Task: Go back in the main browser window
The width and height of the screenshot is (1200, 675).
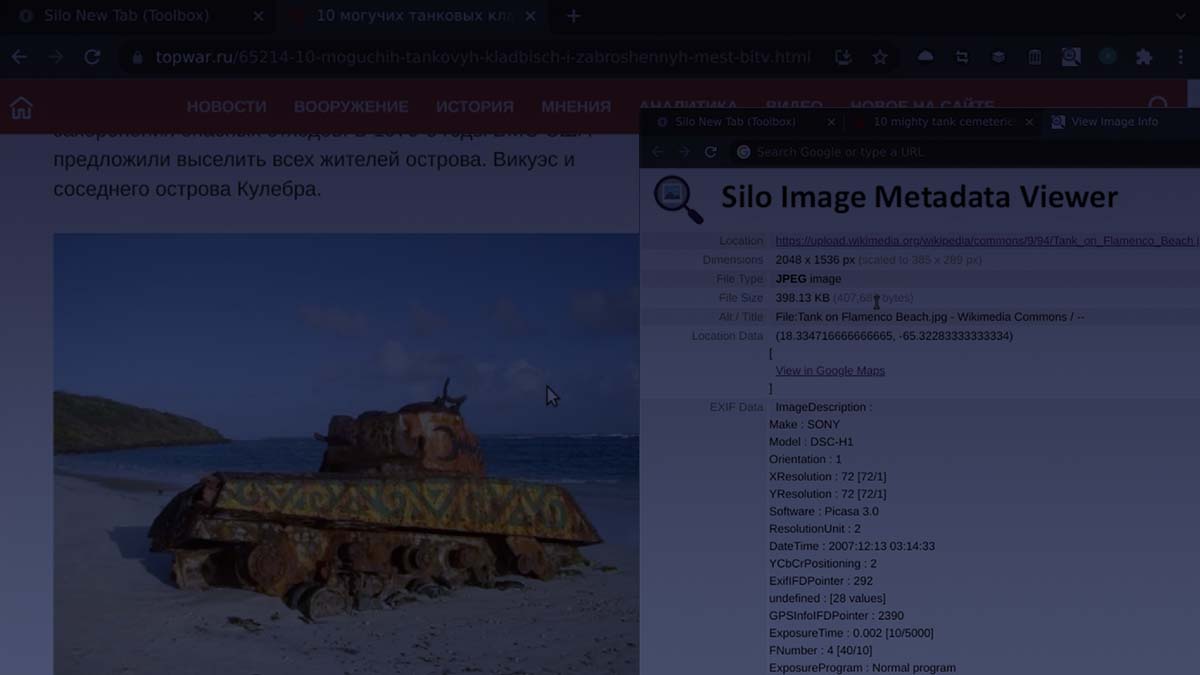Action: coord(19,57)
